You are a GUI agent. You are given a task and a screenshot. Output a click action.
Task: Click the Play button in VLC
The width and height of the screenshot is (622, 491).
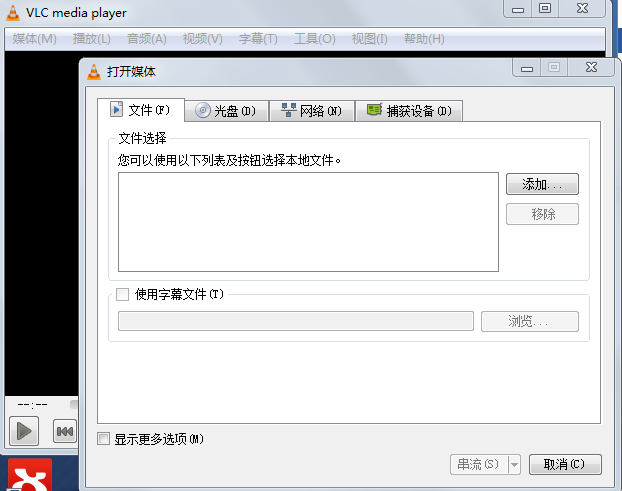click(x=24, y=431)
